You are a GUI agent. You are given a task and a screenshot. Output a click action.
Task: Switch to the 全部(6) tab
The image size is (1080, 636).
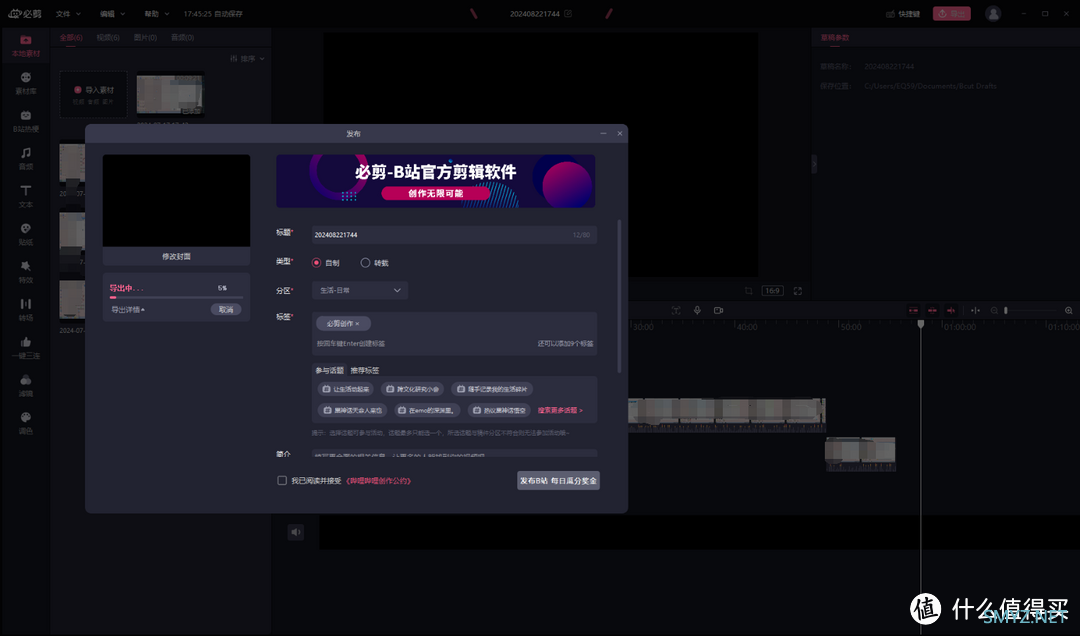[x=71, y=37]
